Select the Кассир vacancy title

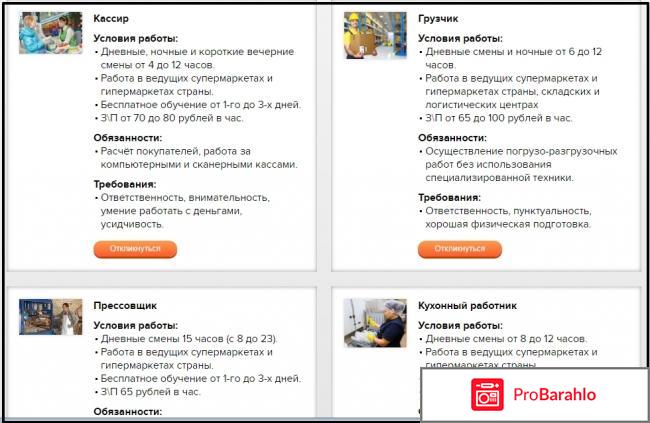tap(111, 19)
